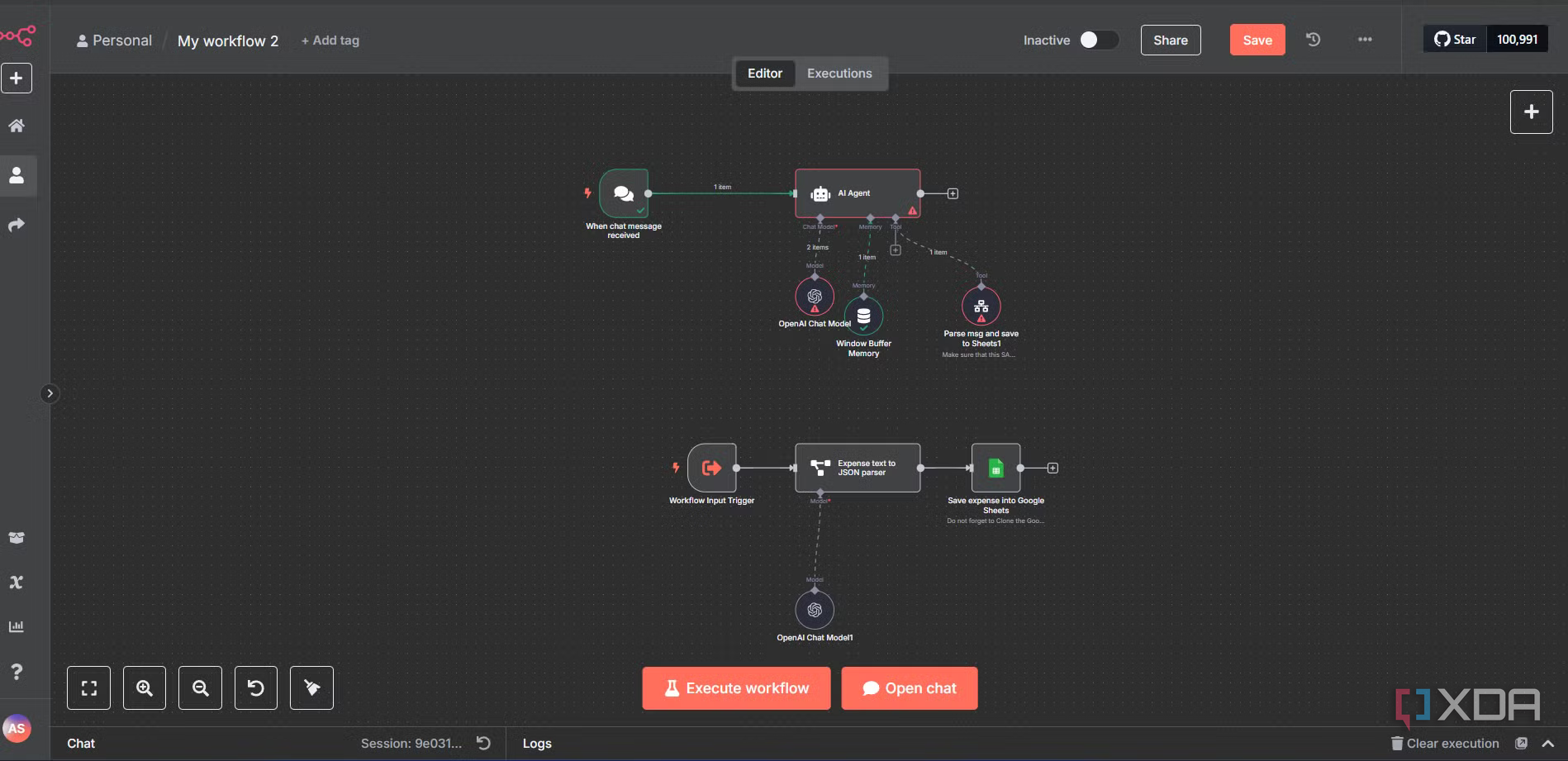Select the When chat message received node

click(x=624, y=193)
